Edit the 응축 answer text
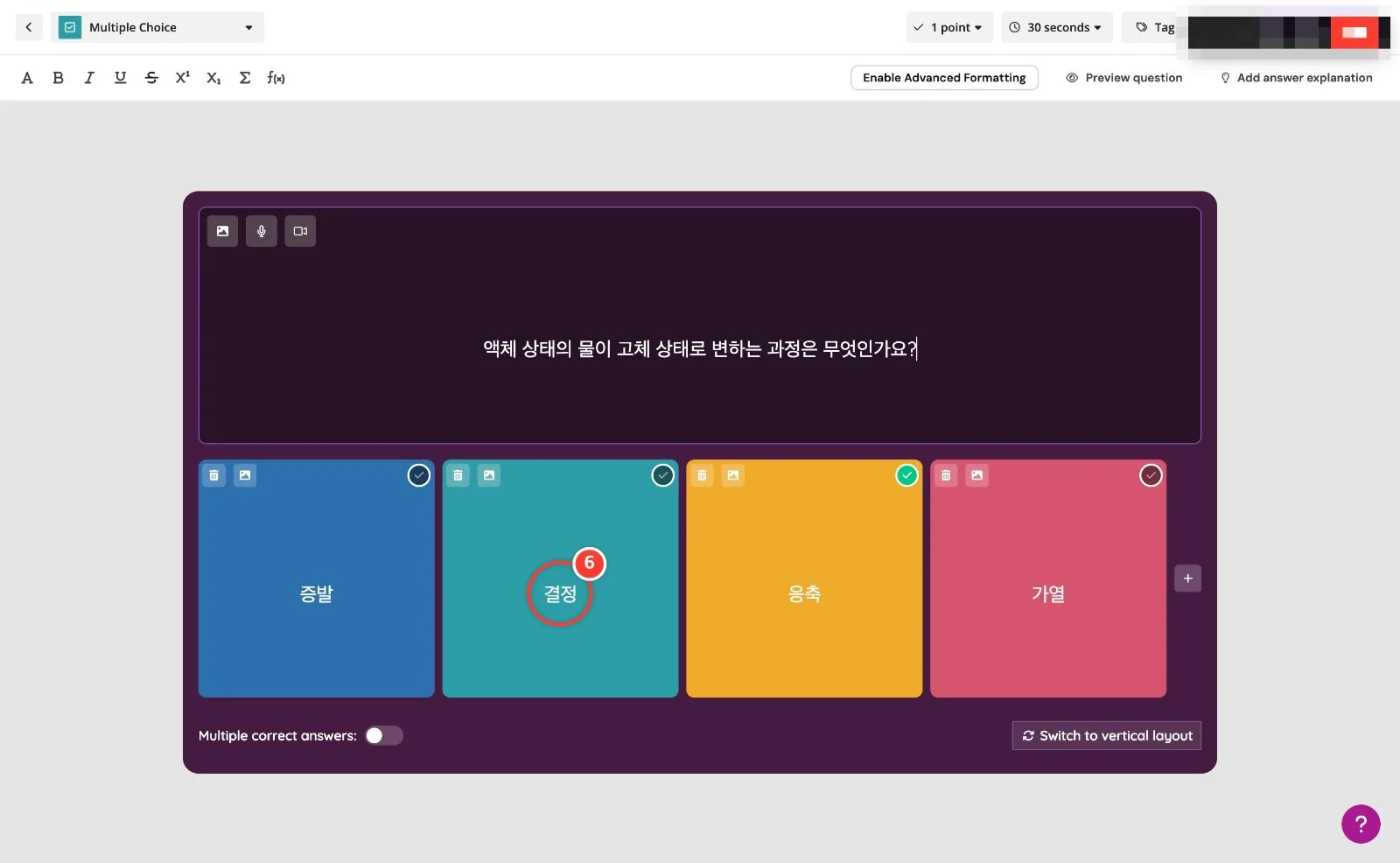 [x=804, y=593]
